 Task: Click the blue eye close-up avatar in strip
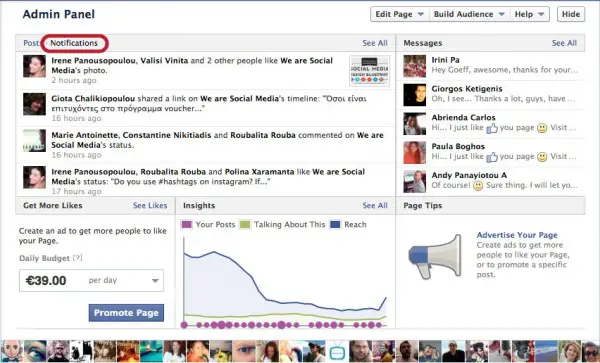click(x=244, y=351)
